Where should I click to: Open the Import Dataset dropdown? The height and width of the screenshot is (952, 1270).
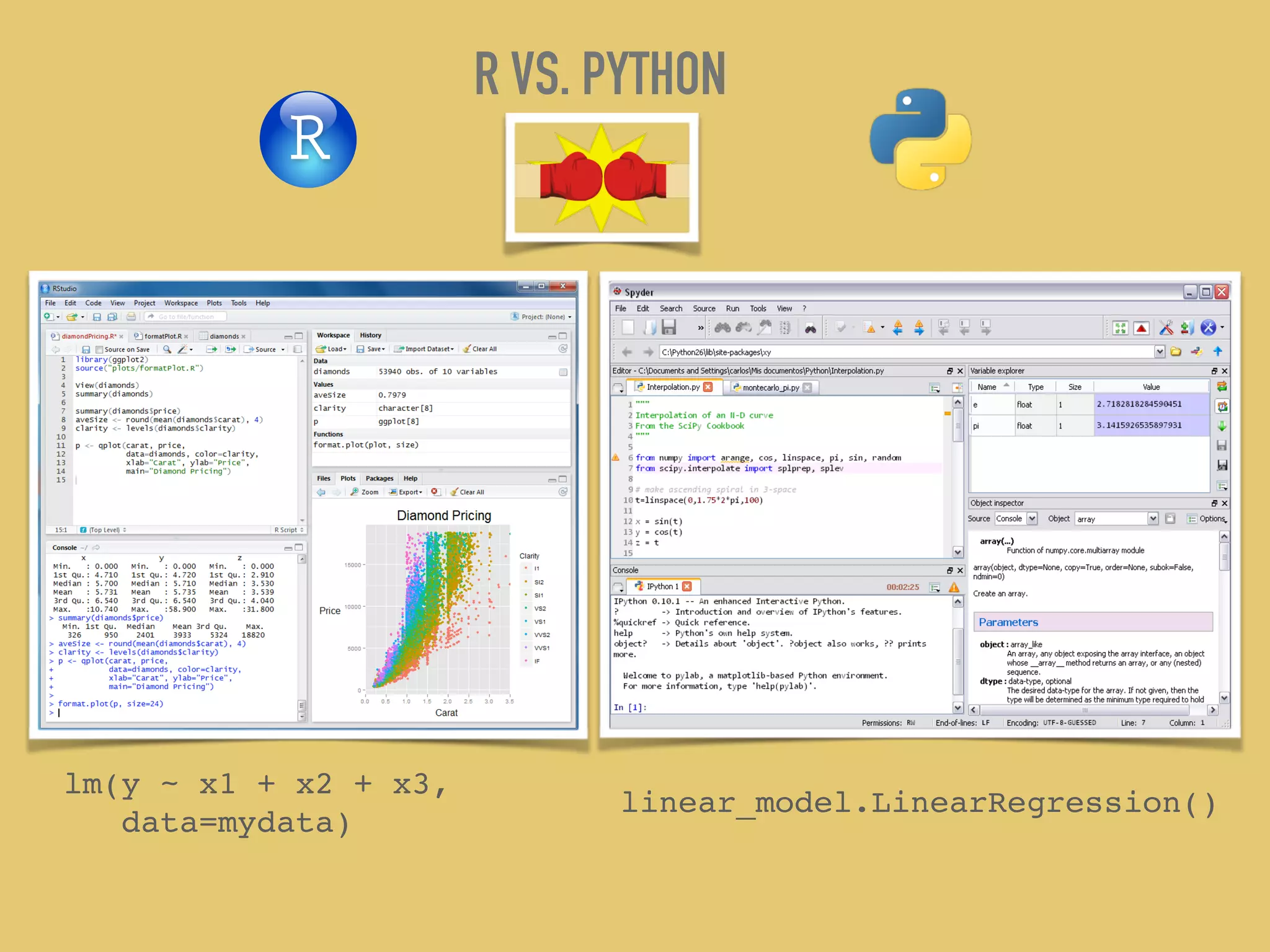point(424,349)
